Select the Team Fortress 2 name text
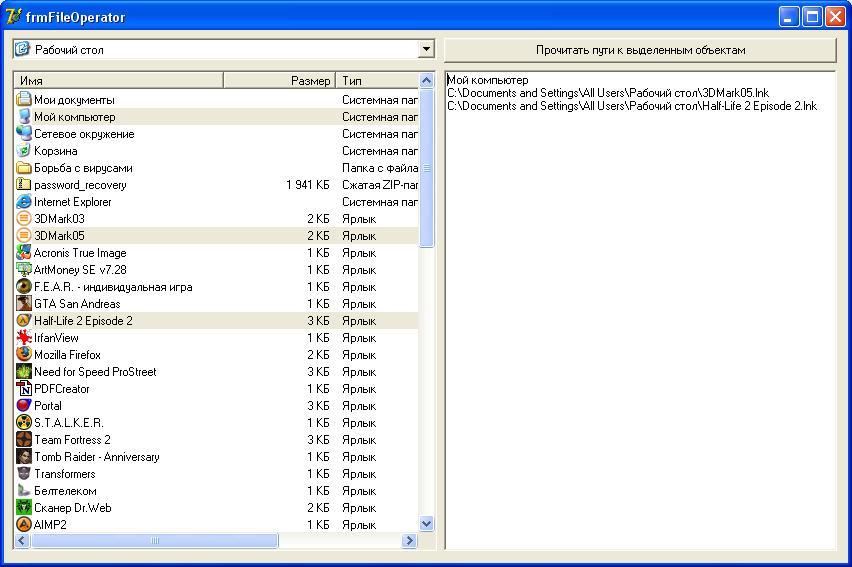 [x=72, y=440]
